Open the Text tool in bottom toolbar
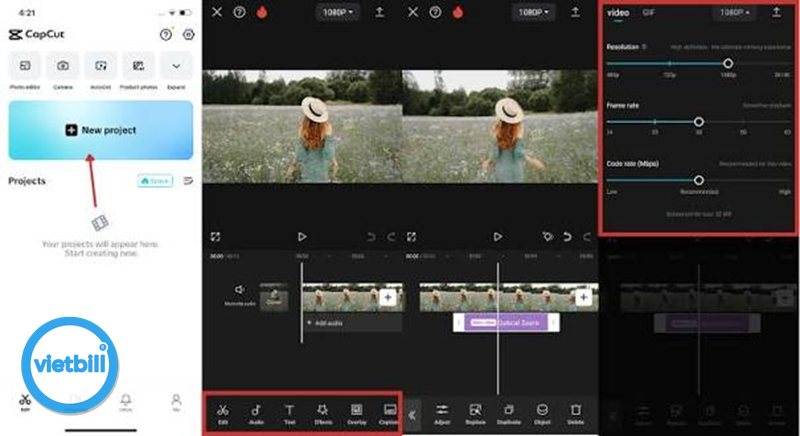800x436 pixels. (289, 414)
